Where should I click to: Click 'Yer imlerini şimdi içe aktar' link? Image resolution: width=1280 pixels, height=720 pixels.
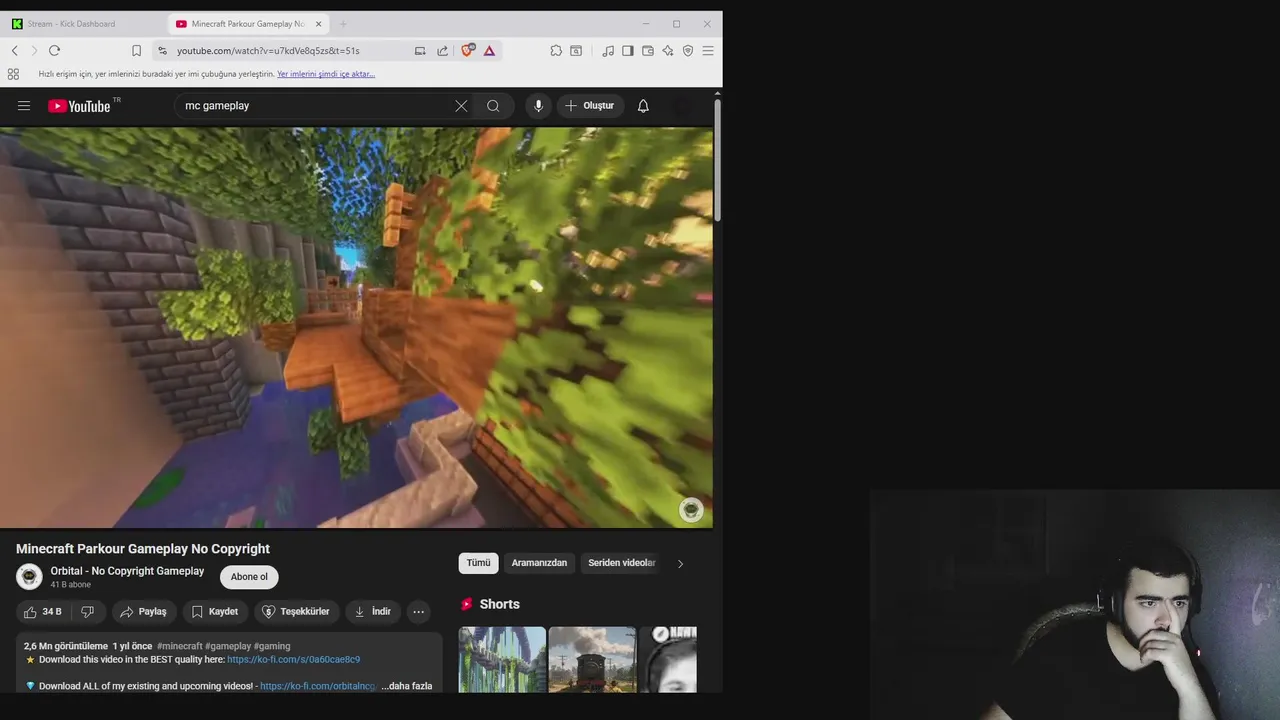point(326,74)
